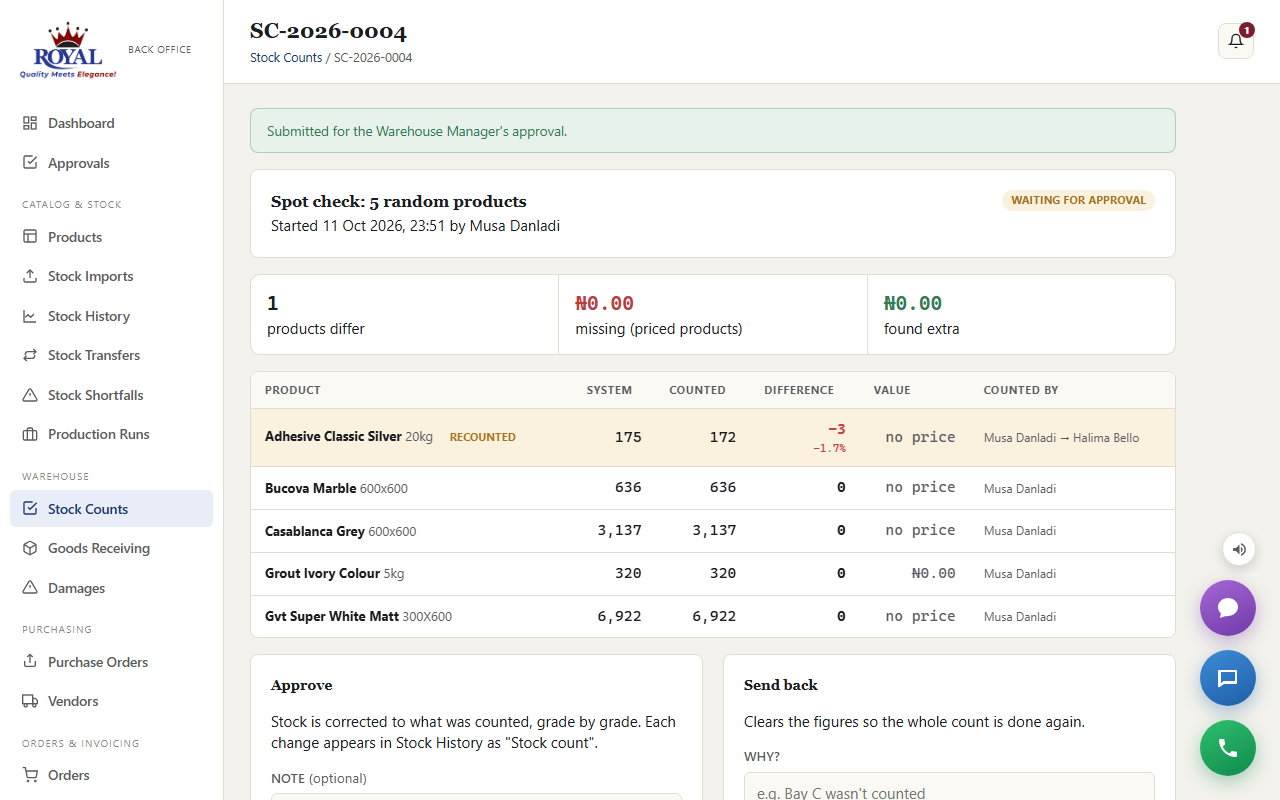Click the Stock Counts breadcrumb link
This screenshot has height=800, width=1280.
pos(286,58)
